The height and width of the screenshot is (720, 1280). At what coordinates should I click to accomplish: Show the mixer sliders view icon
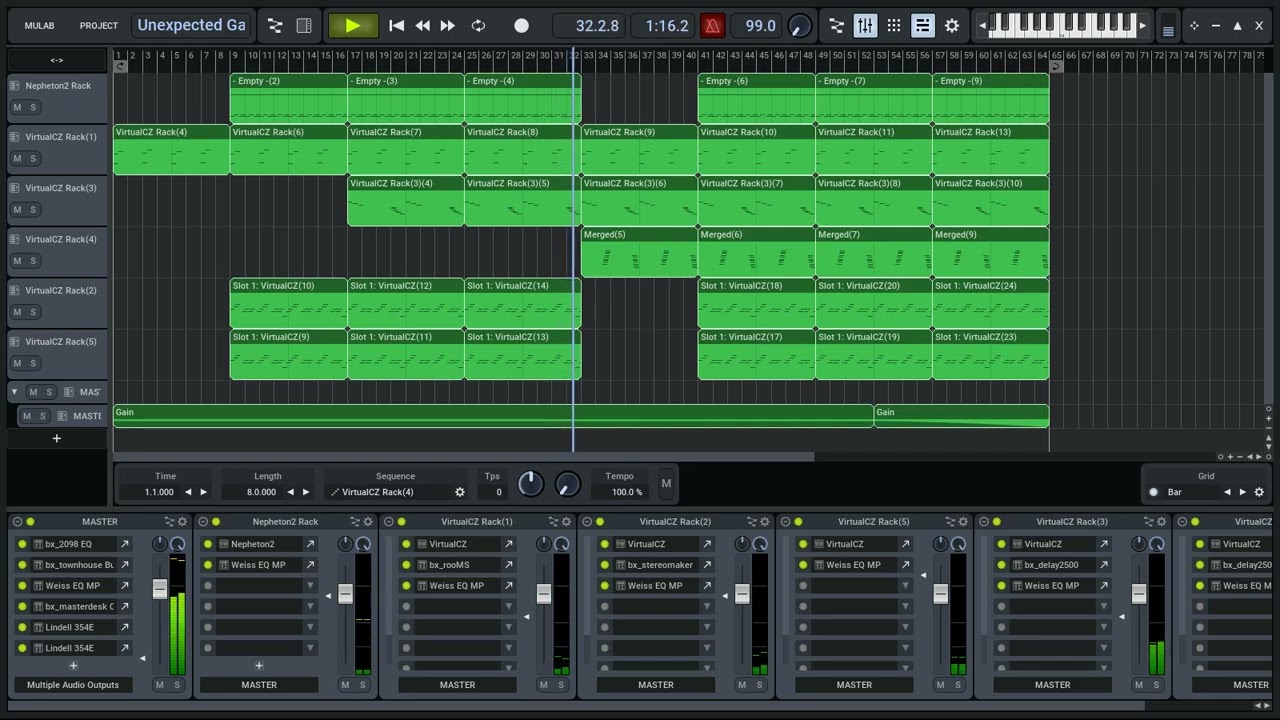click(x=865, y=26)
